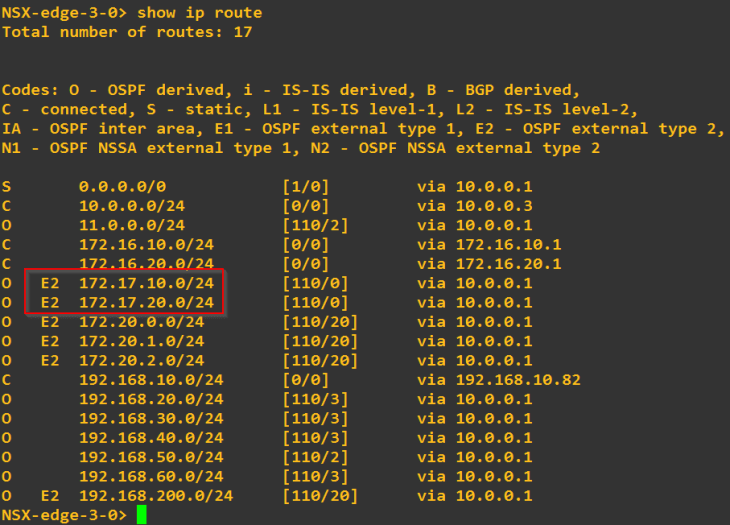Click the 192.168.200.0/24 external route
730x525 pixels.
pyautogui.click(x=156, y=495)
